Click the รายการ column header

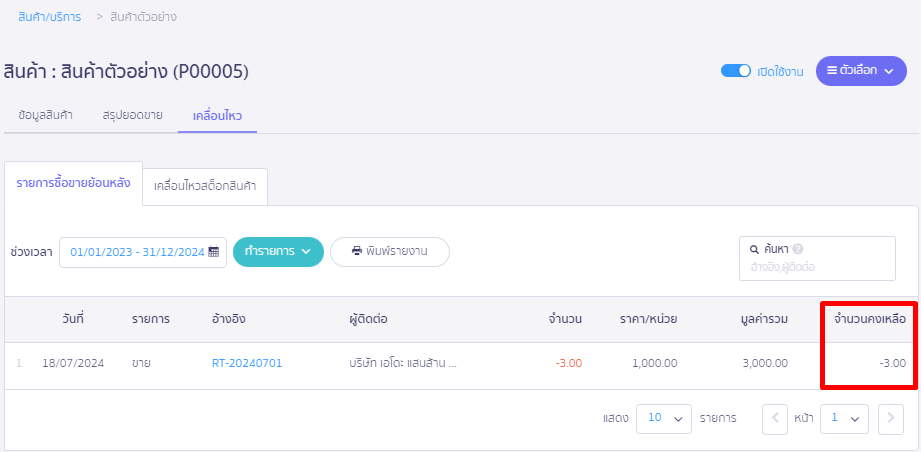pyautogui.click(x=151, y=319)
